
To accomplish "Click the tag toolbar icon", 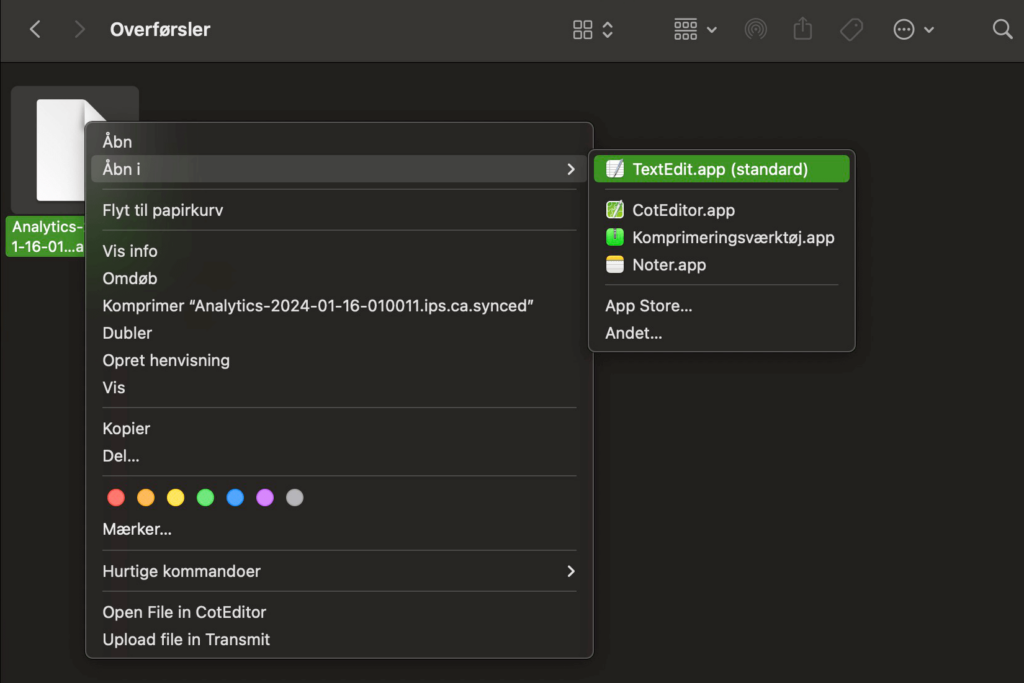I will tap(852, 29).
